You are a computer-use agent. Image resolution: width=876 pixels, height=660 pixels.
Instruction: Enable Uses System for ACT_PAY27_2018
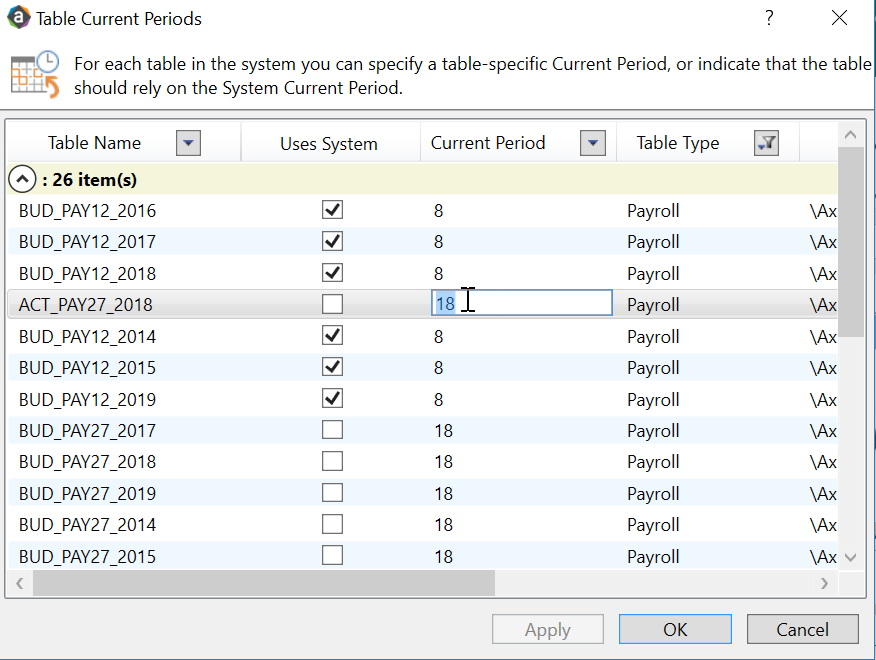(332, 304)
